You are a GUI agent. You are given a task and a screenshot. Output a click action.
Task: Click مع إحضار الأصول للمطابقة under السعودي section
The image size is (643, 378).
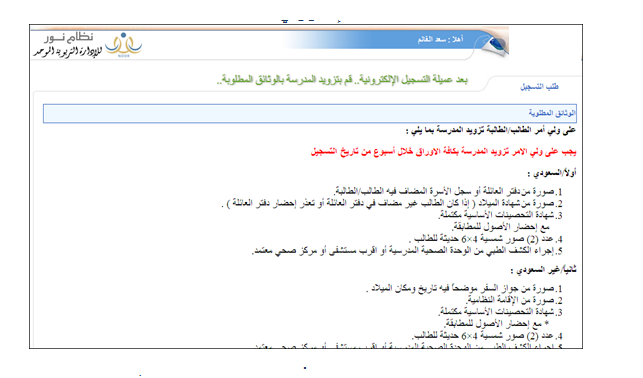click(x=501, y=227)
